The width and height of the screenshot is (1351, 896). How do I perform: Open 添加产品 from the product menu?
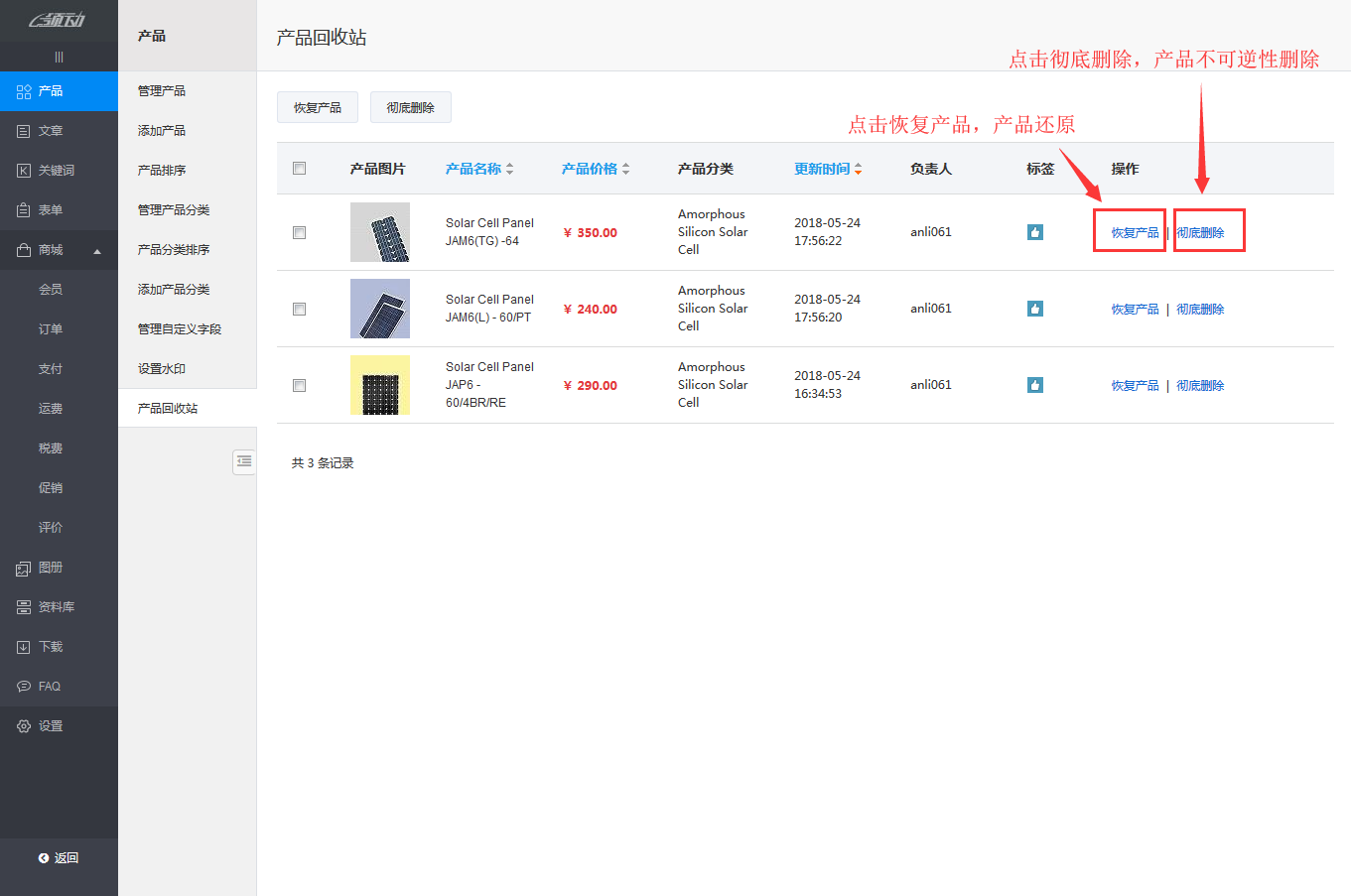coord(164,130)
